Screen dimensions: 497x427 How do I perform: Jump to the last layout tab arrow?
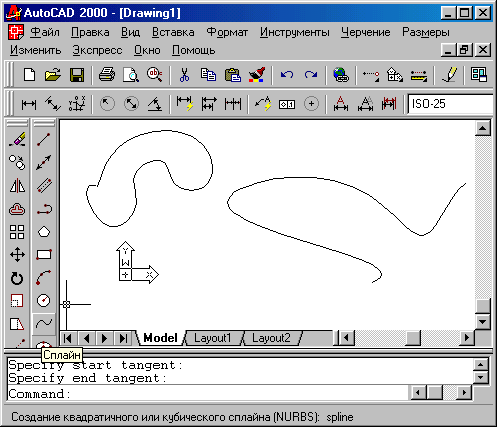(123, 339)
